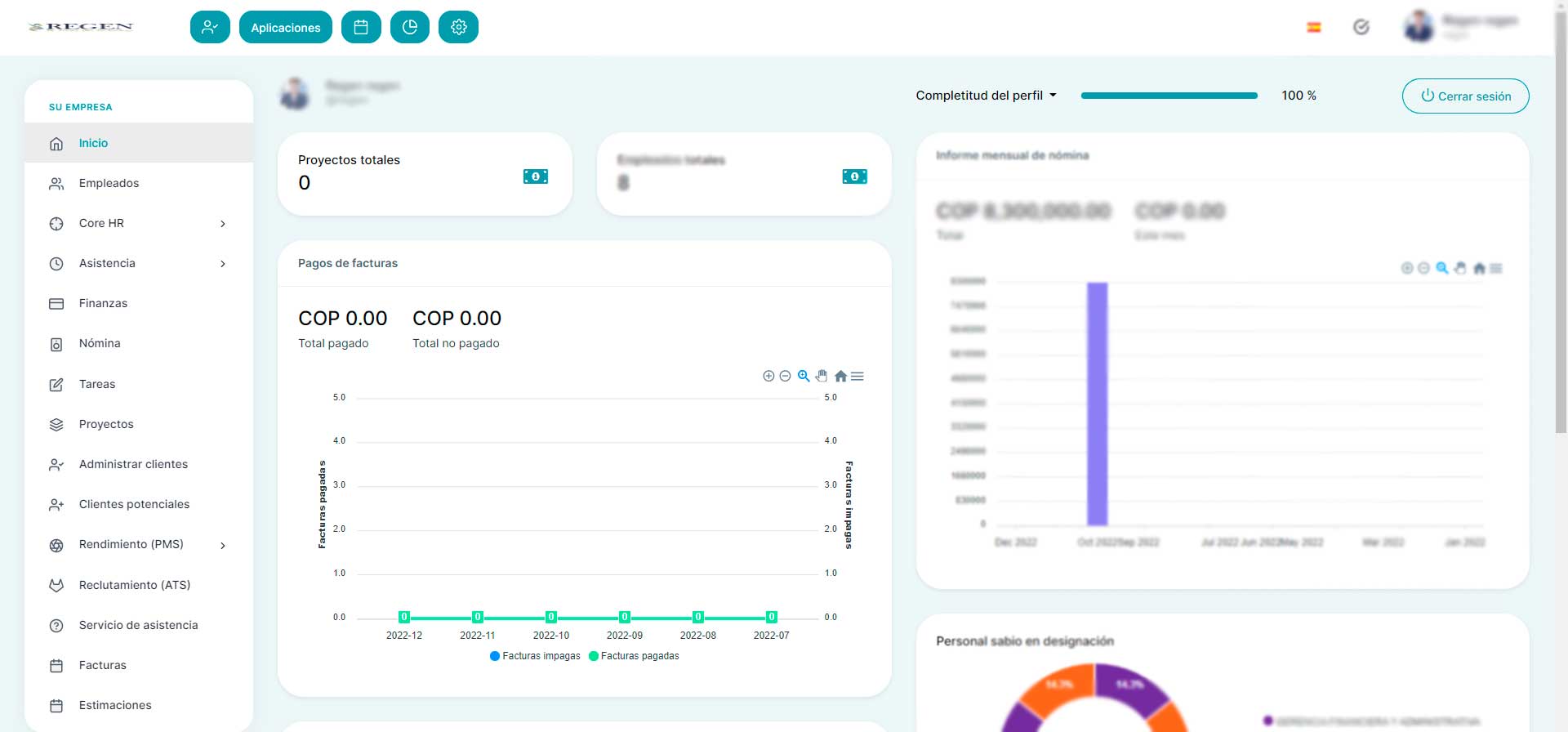Zoom in on the nómina report chart
Image resolution: width=1568 pixels, height=732 pixels.
[x=1407, y=268]
